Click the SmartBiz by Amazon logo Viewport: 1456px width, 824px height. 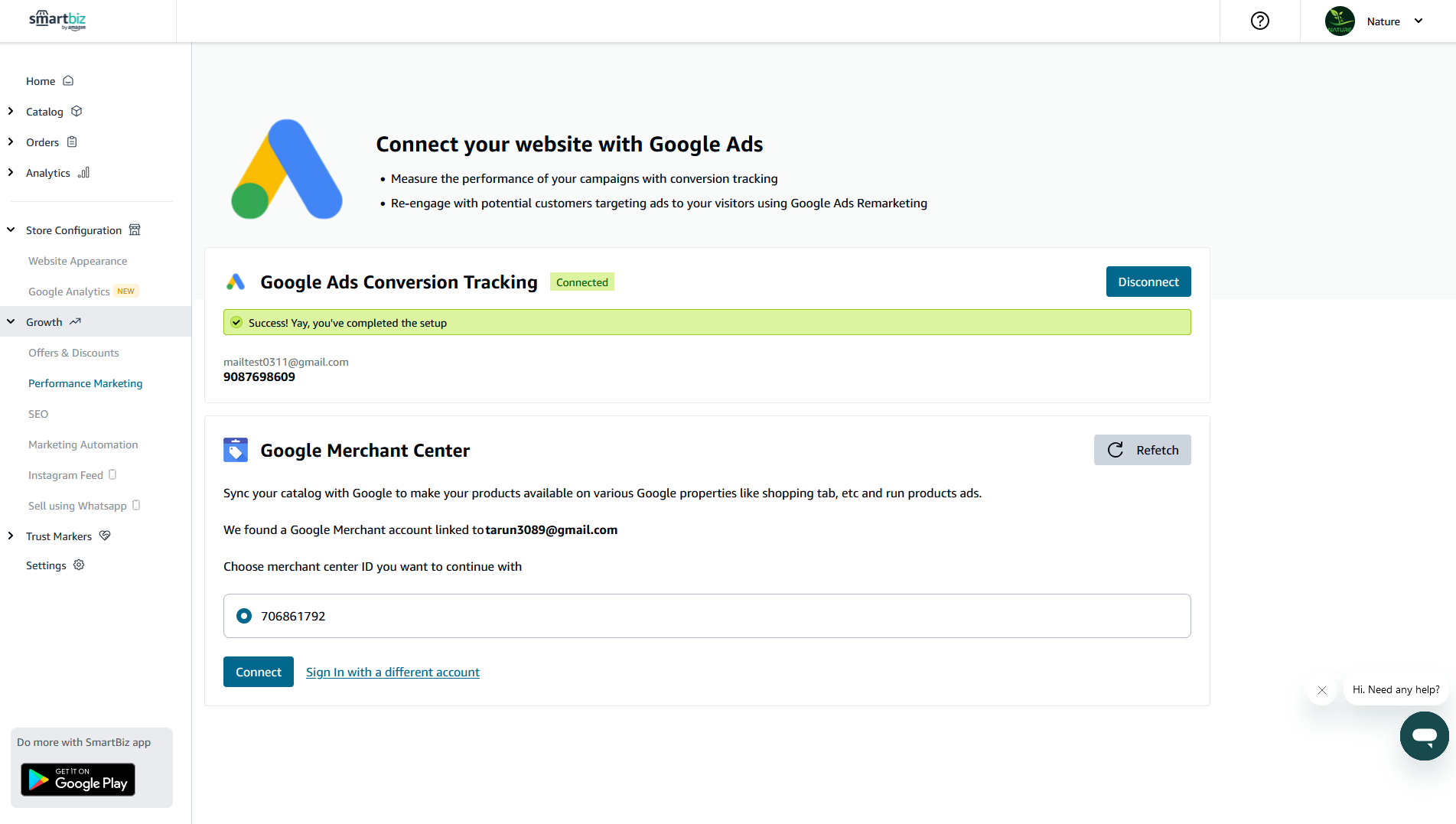(x=57, y=21)
